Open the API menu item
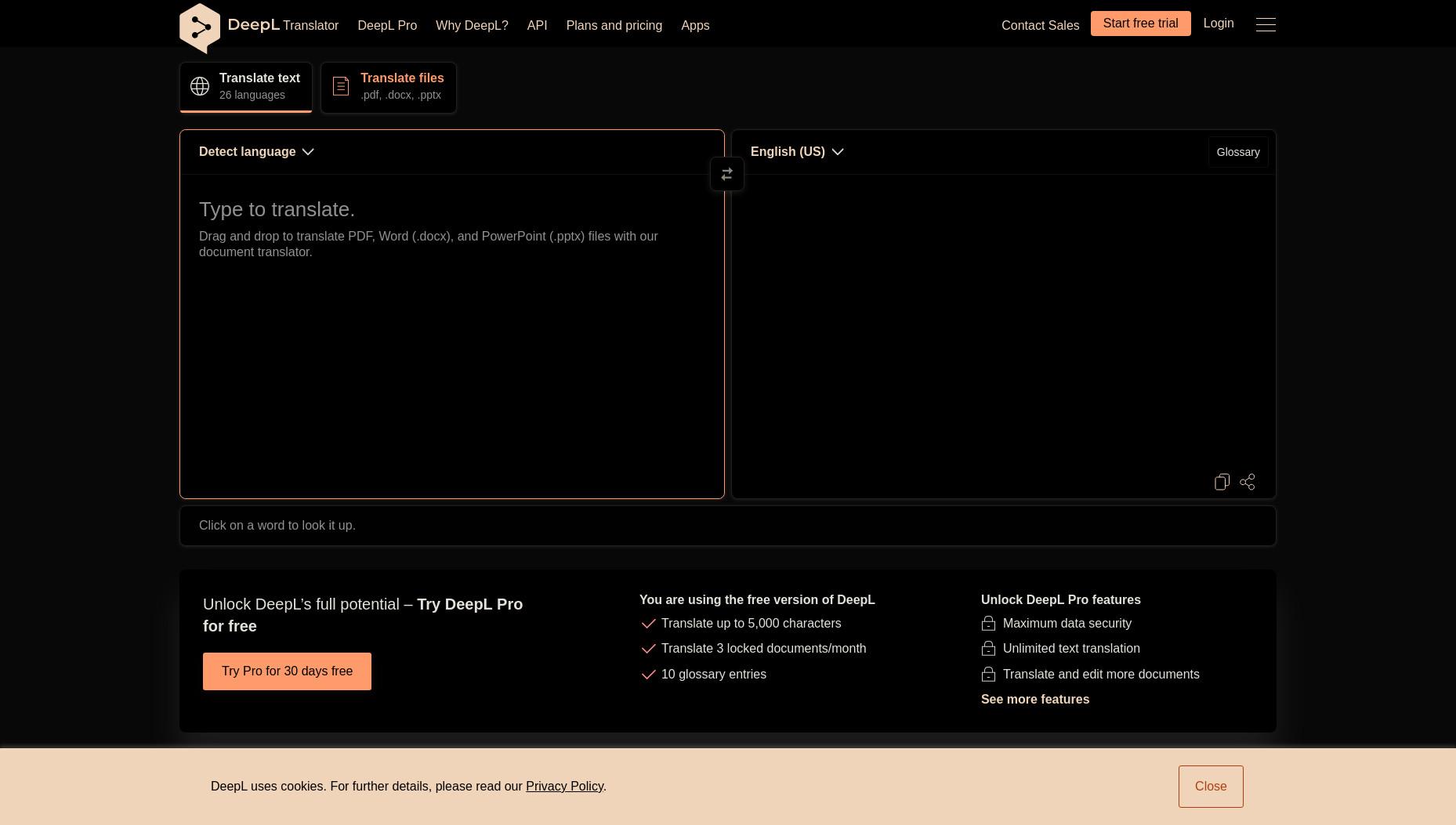This screenshot has height=825, width=1456. pos(537,26)
